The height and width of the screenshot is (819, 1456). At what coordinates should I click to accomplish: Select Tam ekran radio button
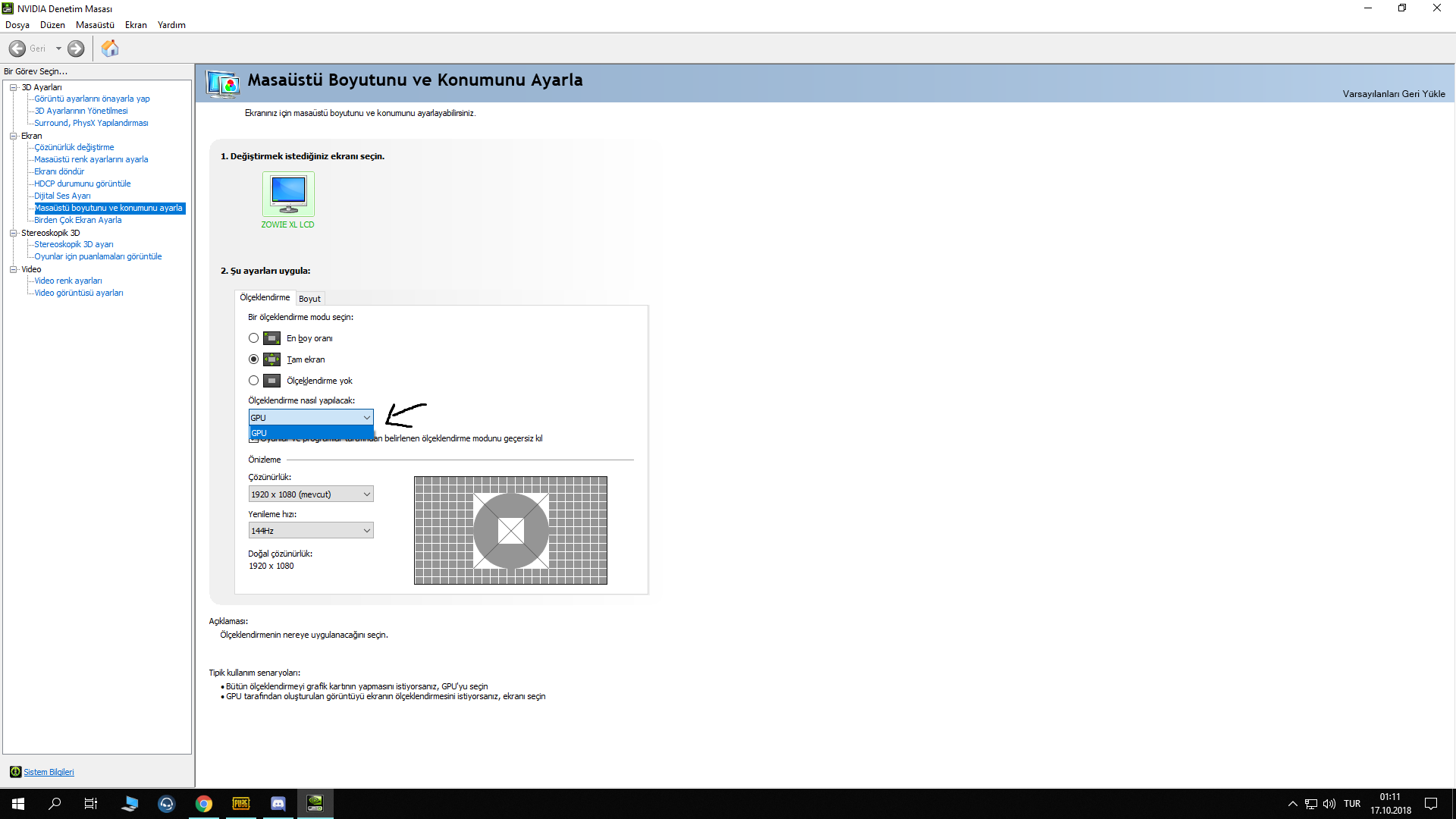(x=253, y=359)
